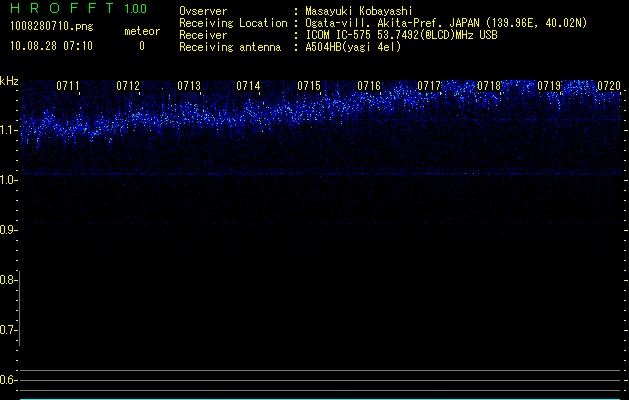The height and width of the screenshot is (400, 629).
Task: Click the Ovserver label
Action: coord(203,11)
